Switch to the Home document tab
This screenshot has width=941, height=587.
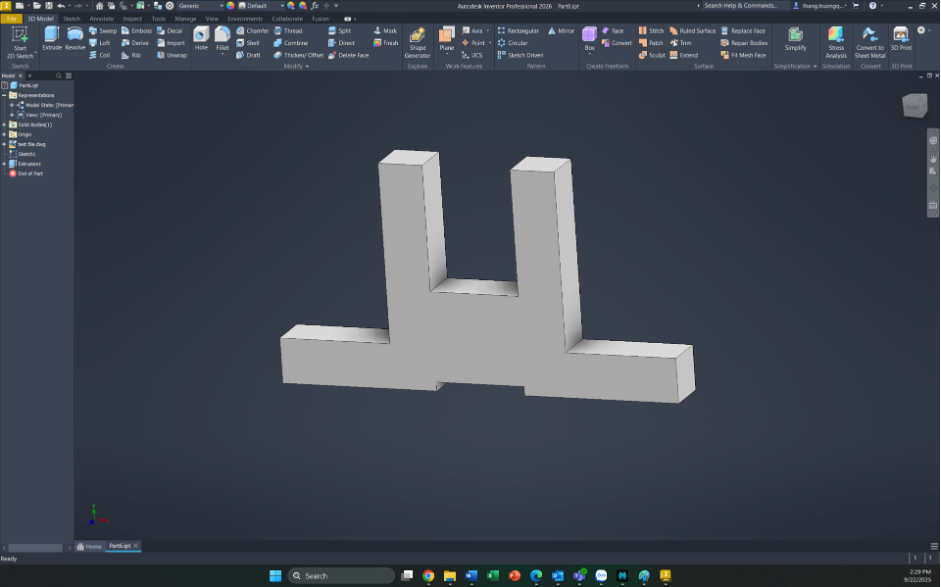[89, 546]
